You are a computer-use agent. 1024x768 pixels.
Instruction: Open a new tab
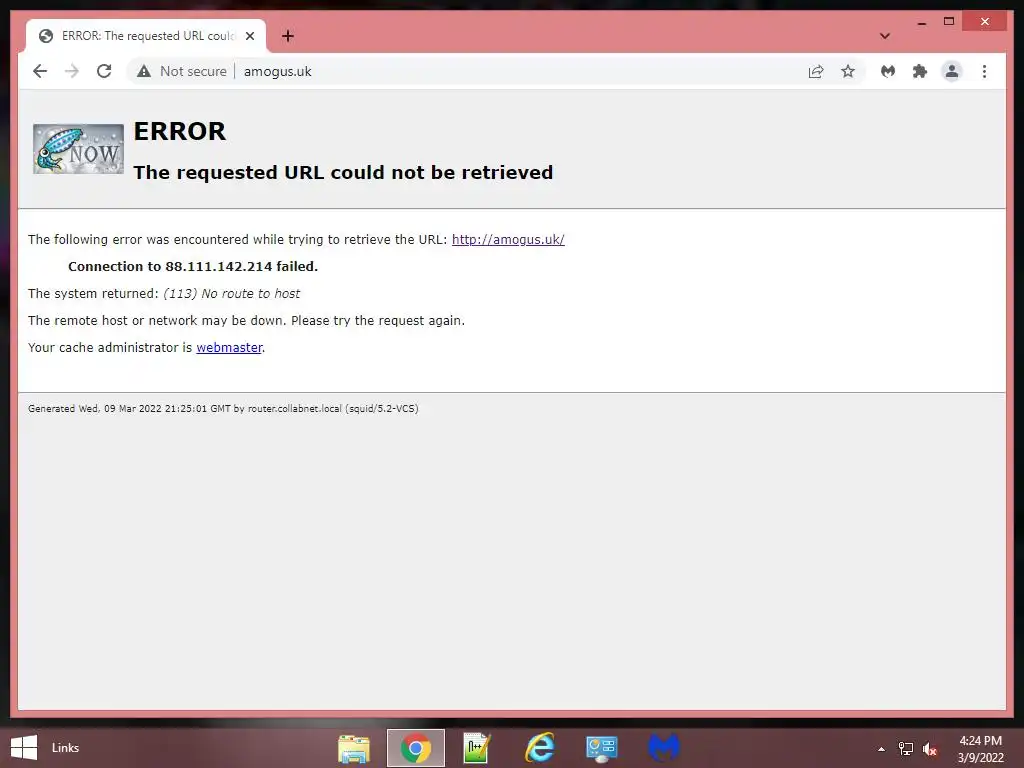[x=288, y=36]
